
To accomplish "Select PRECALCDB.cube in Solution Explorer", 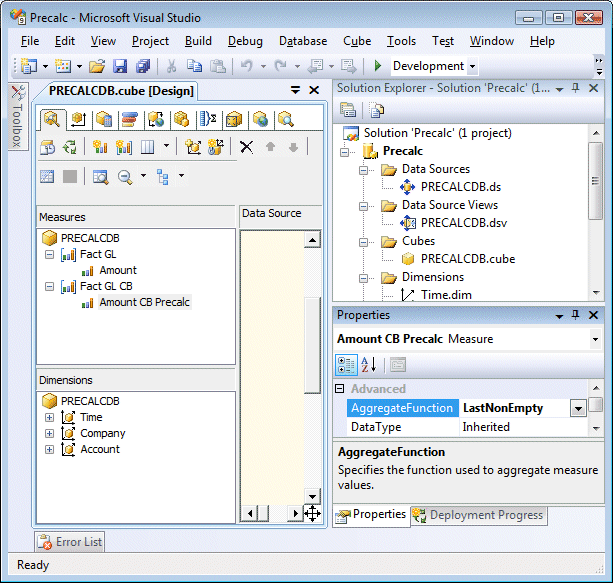I will click(468, 259).
